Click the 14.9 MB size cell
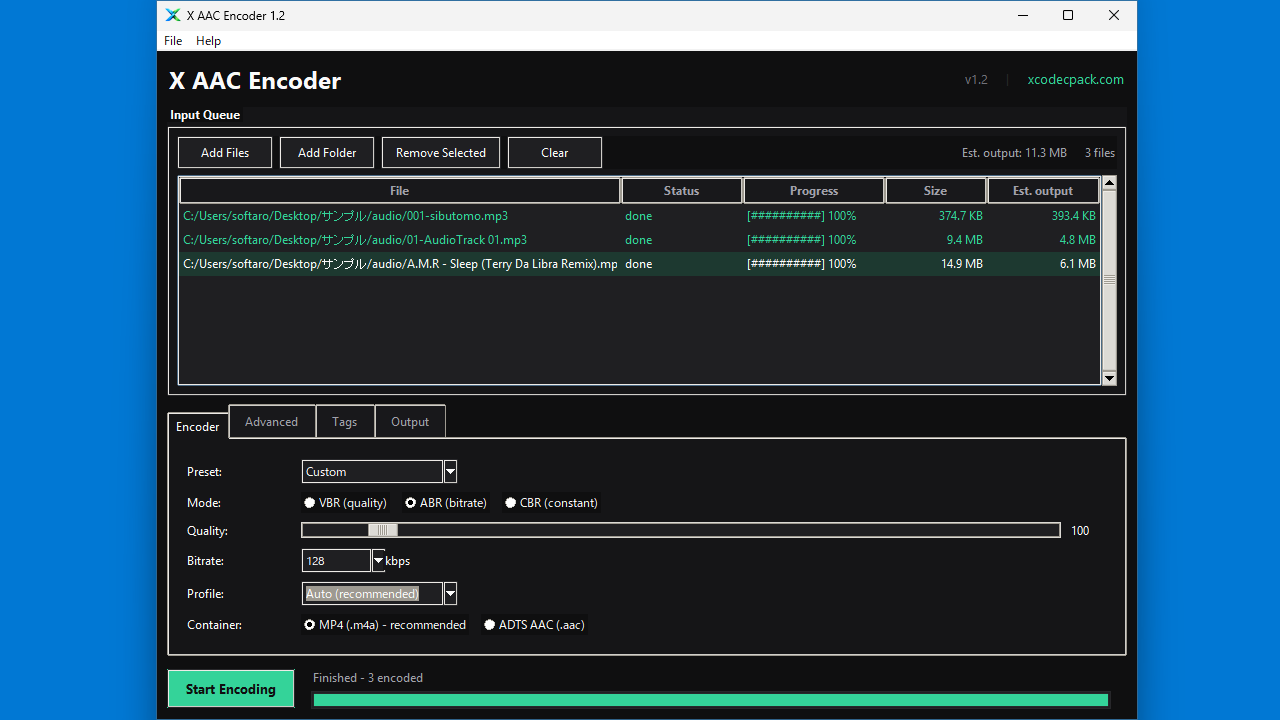This screenshot has height=720, width=1280. pos(962,264)
